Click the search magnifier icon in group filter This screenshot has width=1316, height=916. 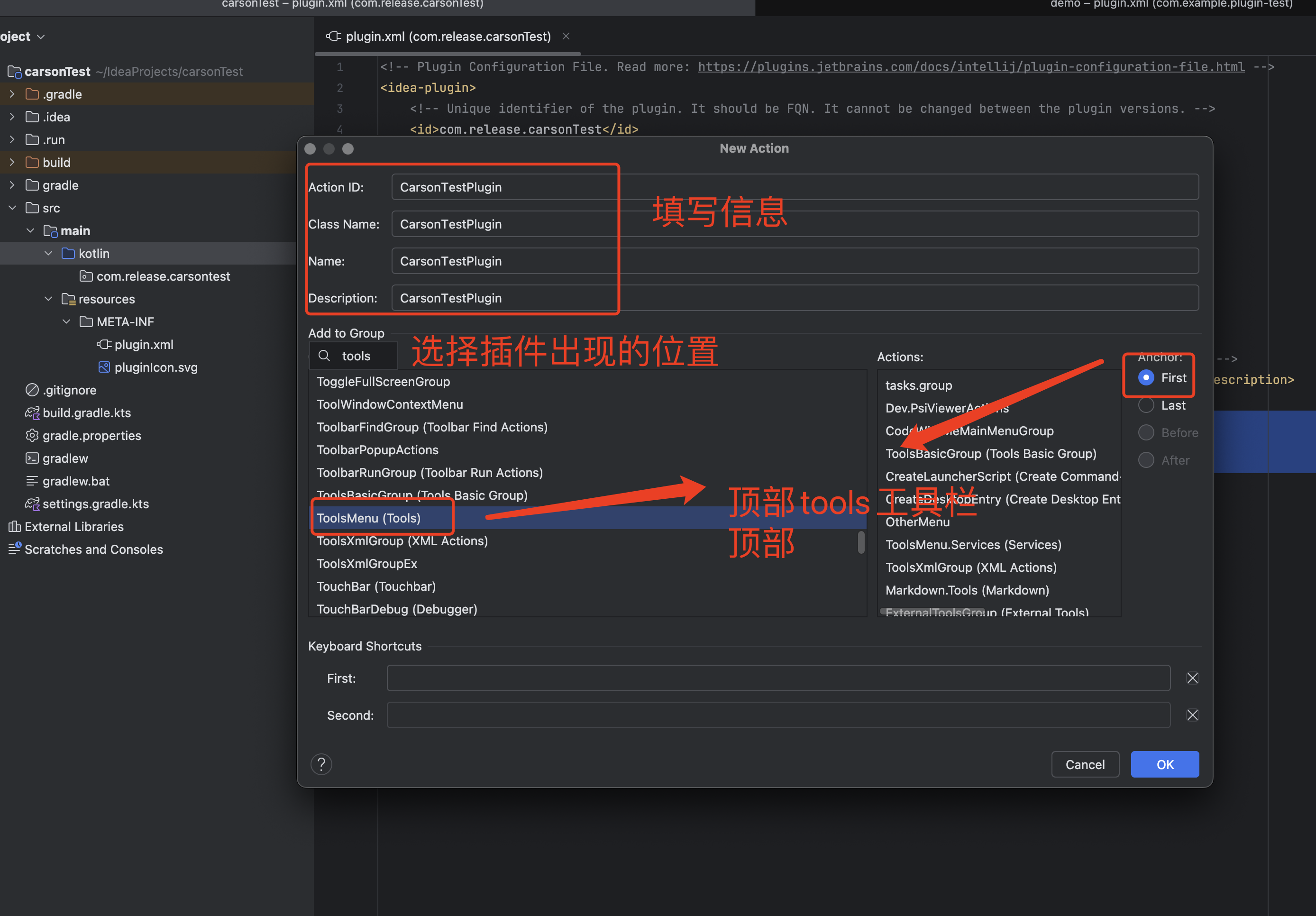tap(324, 356)
